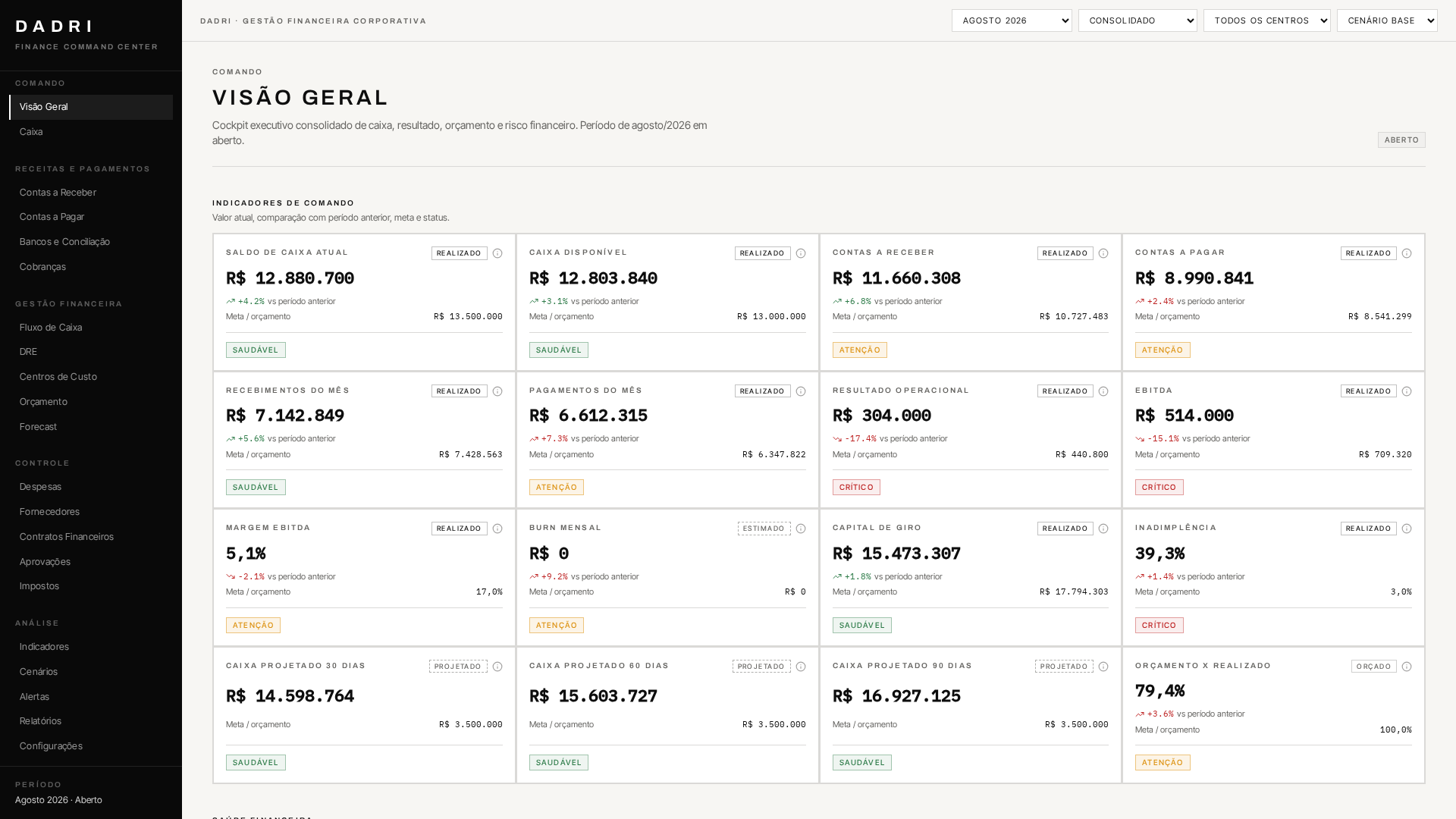Click info icon on Orçamento x Realizado card
The width and height of the screenshot is (1456, 819).
1407,667
